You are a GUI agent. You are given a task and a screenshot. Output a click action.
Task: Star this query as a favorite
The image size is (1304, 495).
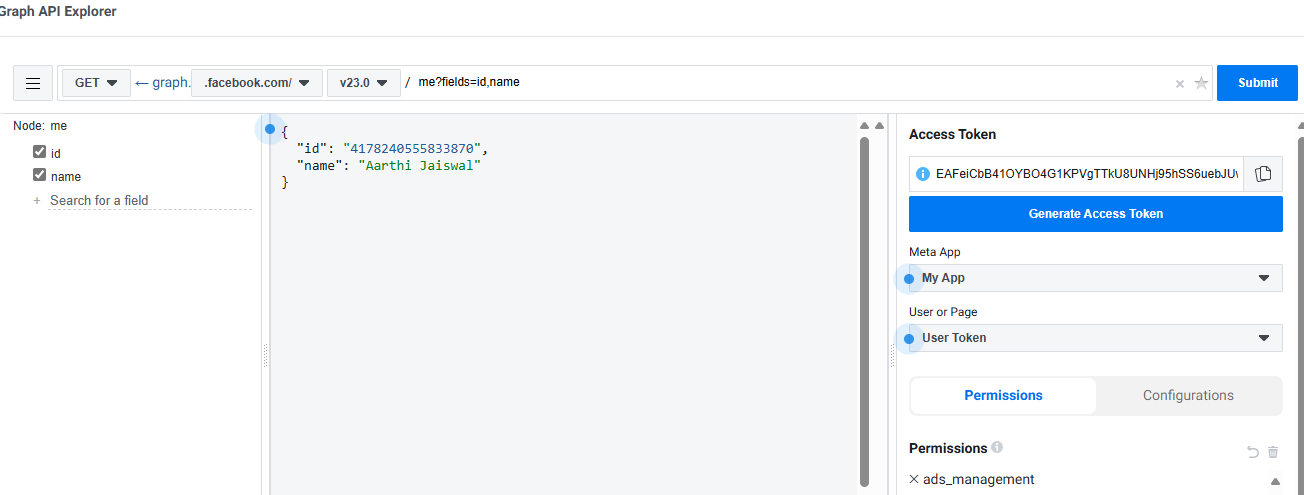click(x=1201, y=84)
